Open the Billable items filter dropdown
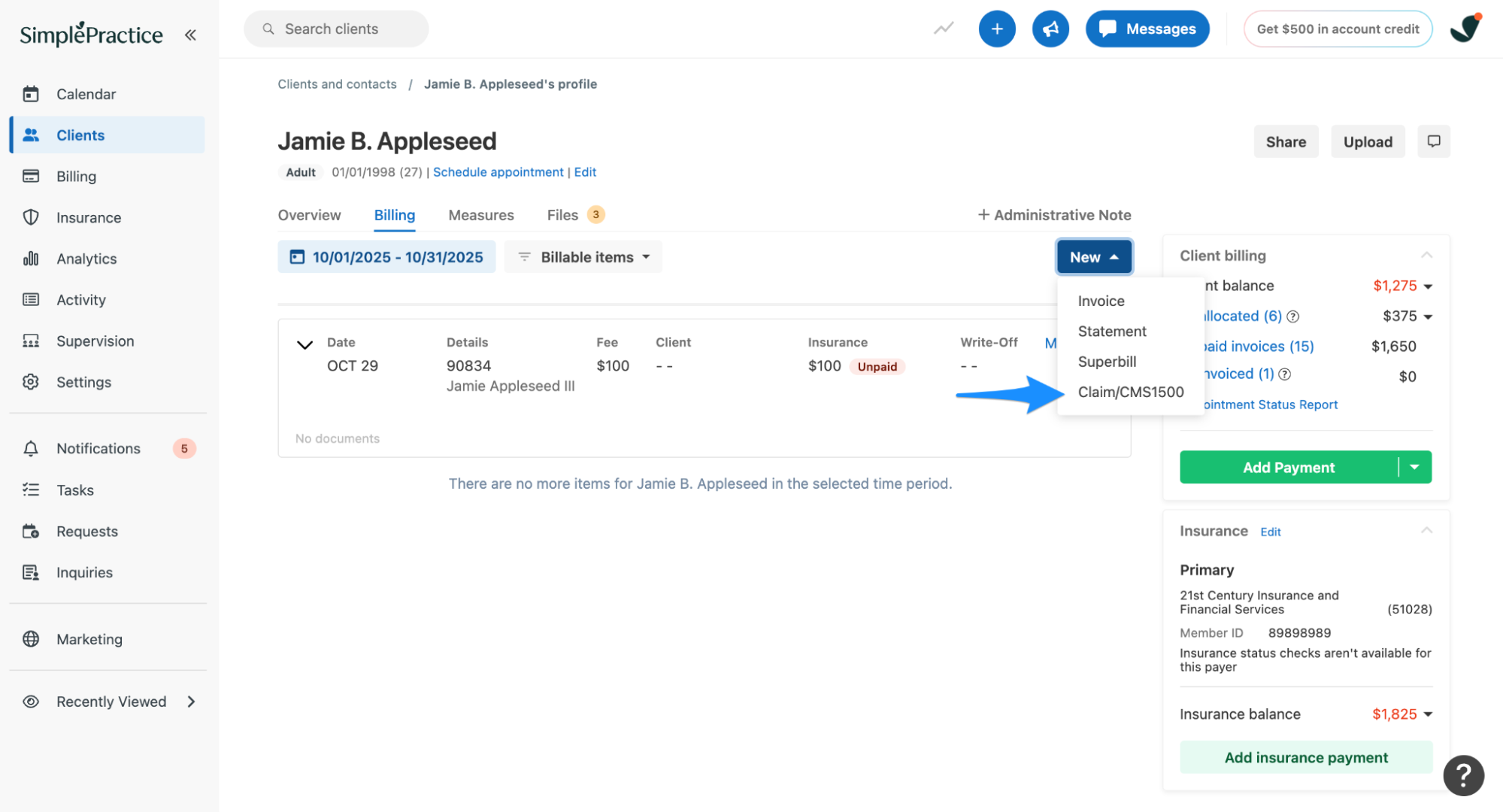Viewport: 1503px width, 812px height. [x=584, y=257]
